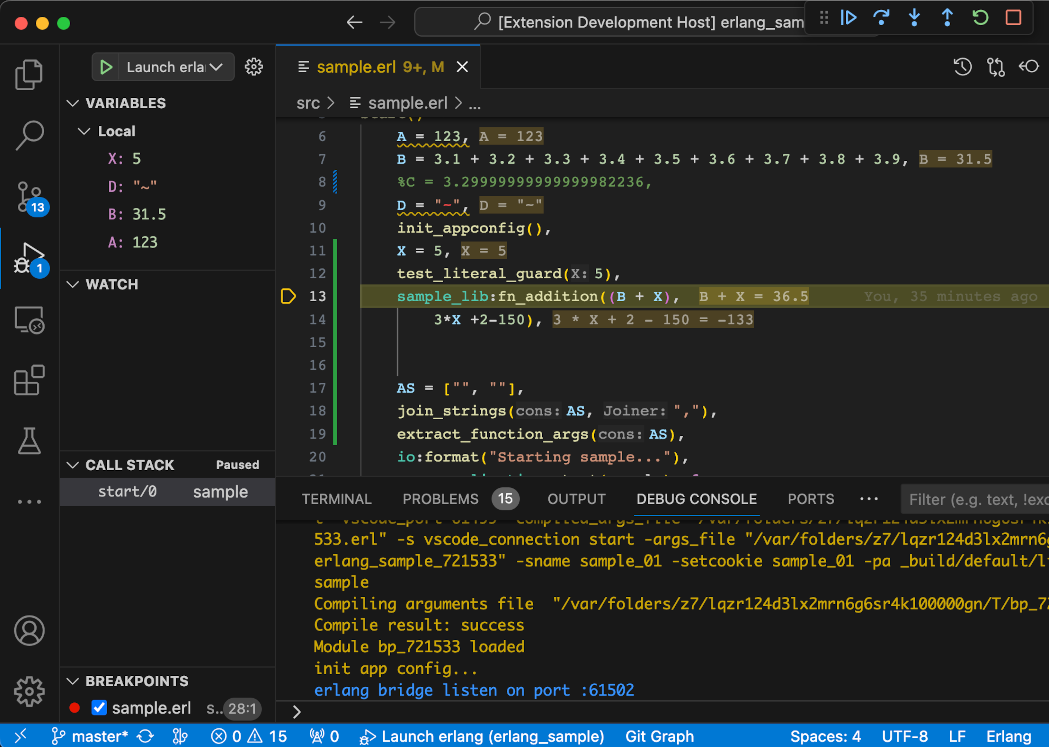Click Step Into in debug toolbar

914,17
